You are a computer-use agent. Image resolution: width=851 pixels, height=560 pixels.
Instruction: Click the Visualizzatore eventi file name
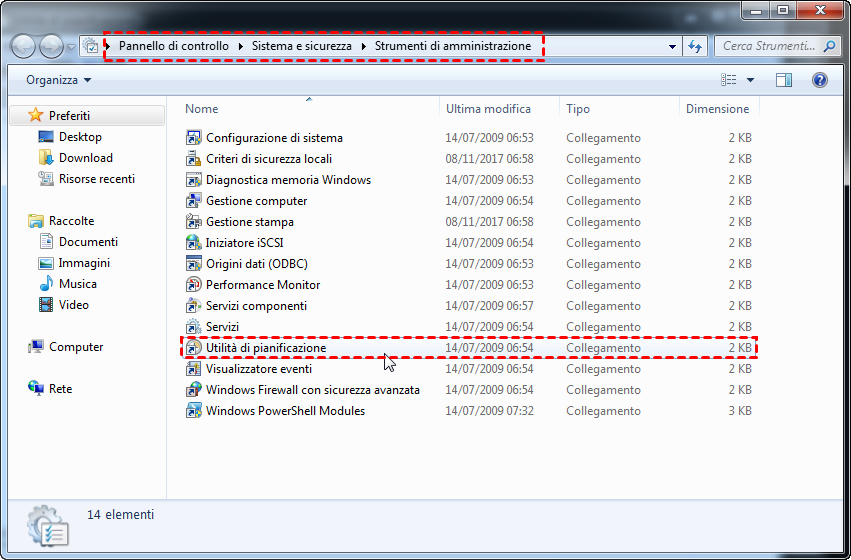(x=259, y=369)
